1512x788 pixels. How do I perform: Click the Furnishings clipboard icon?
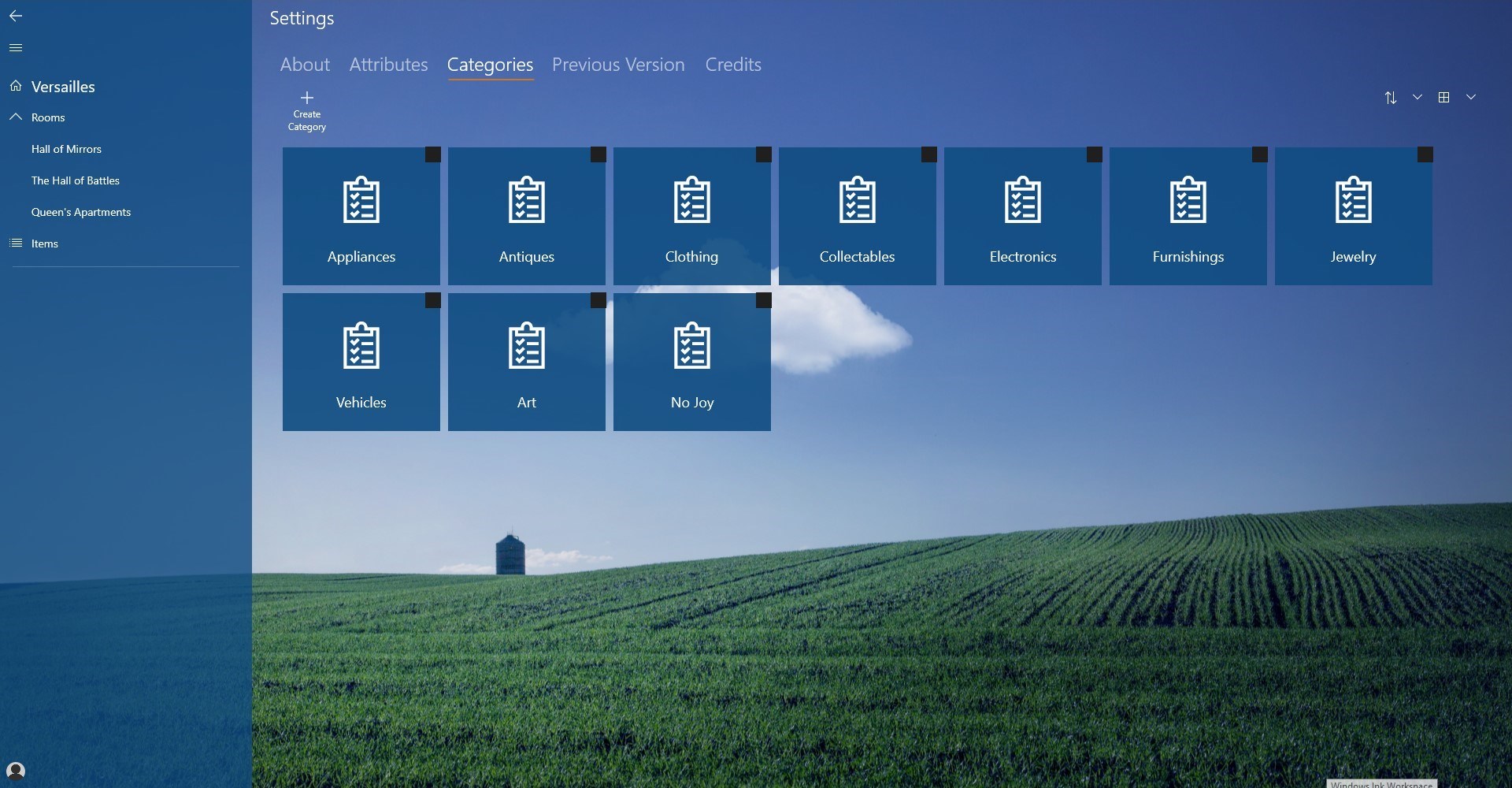tap(1188, 199)
